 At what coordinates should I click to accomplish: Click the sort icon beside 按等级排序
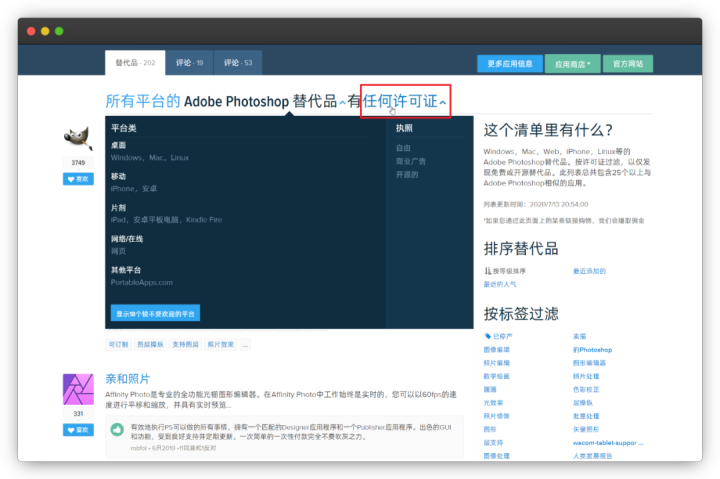(x=487, y=271)
